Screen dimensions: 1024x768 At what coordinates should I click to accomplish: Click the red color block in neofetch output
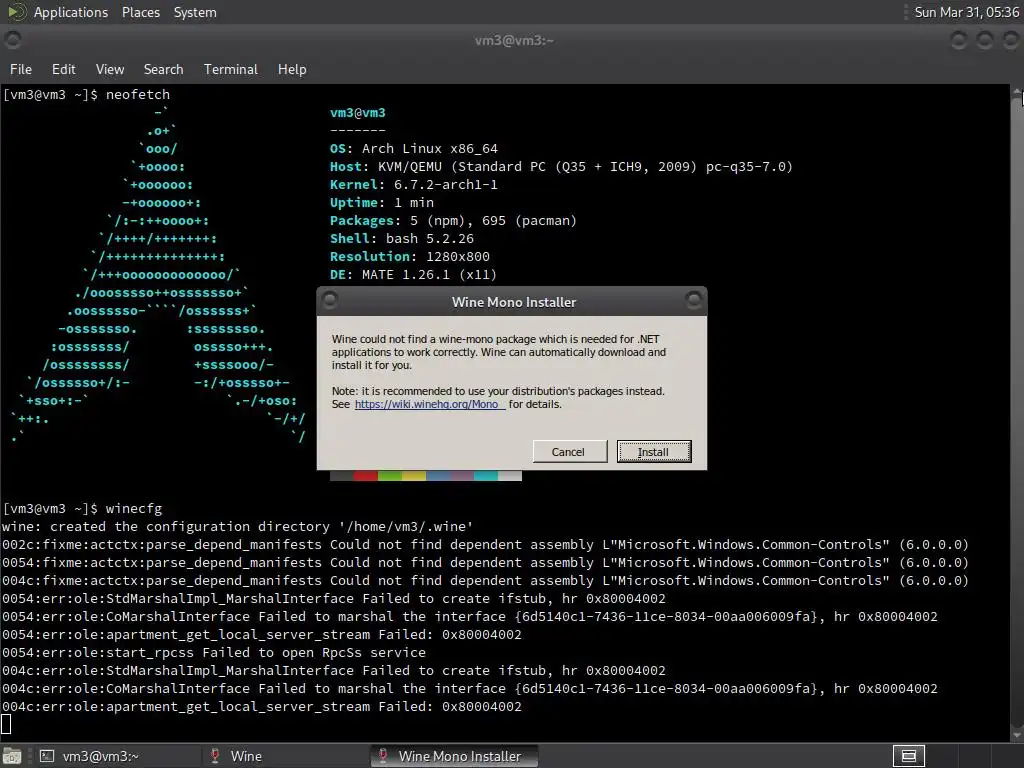366,476
